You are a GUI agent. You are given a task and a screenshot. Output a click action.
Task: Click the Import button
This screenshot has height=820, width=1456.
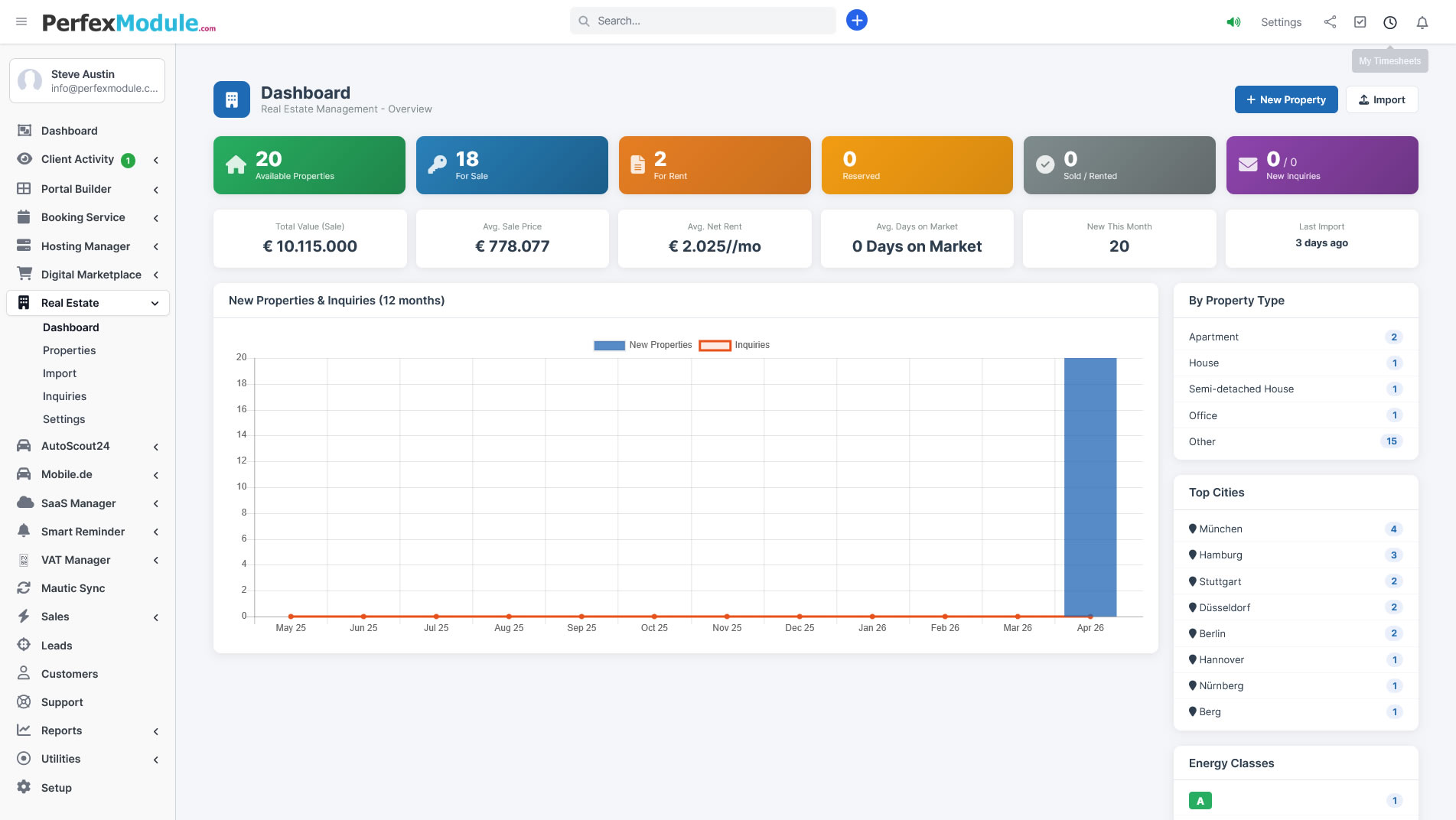(x=1381, y=99)
